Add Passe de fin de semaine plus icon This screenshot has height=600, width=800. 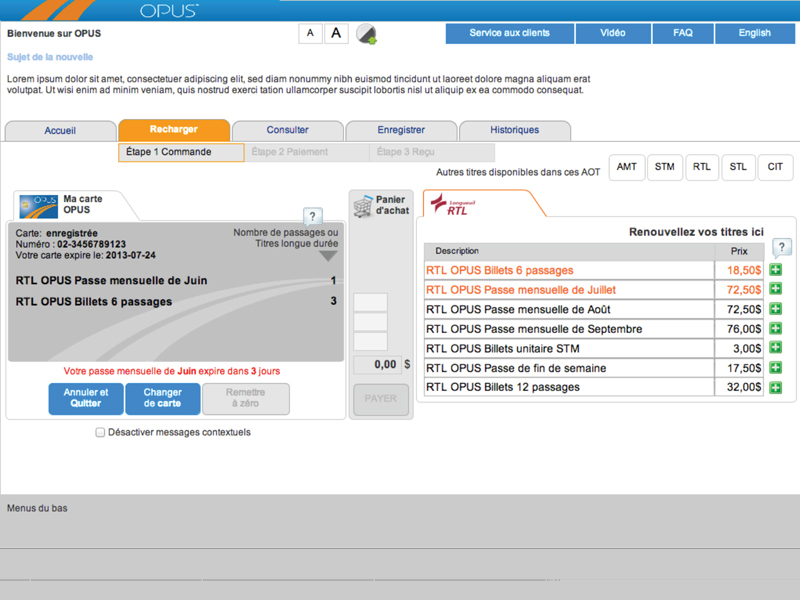click(776, 368)
